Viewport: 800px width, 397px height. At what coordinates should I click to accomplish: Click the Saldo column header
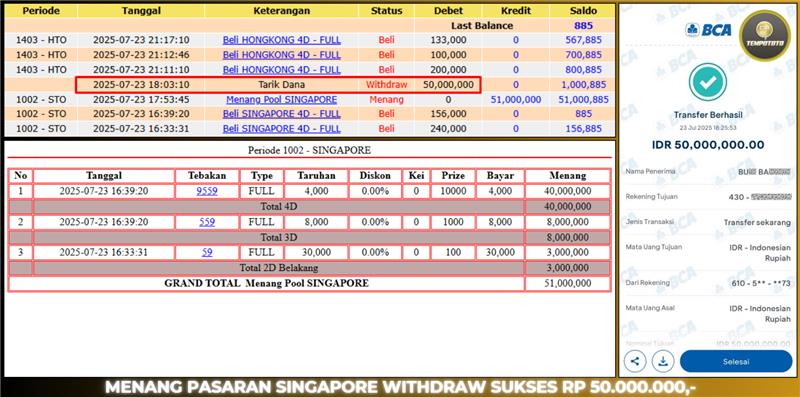[x=583, y=11]
